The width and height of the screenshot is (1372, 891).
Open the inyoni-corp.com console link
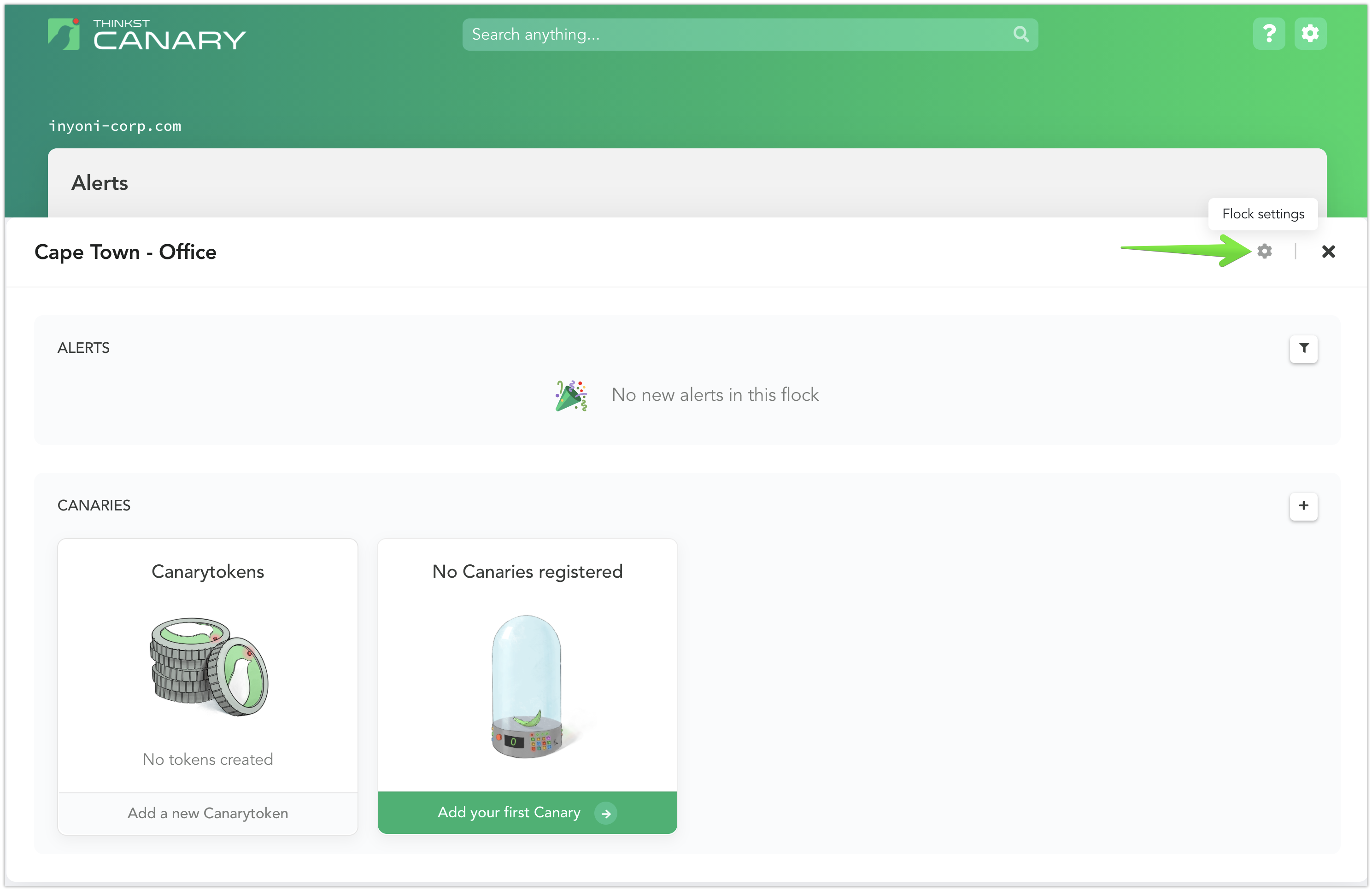pos(115,126)
